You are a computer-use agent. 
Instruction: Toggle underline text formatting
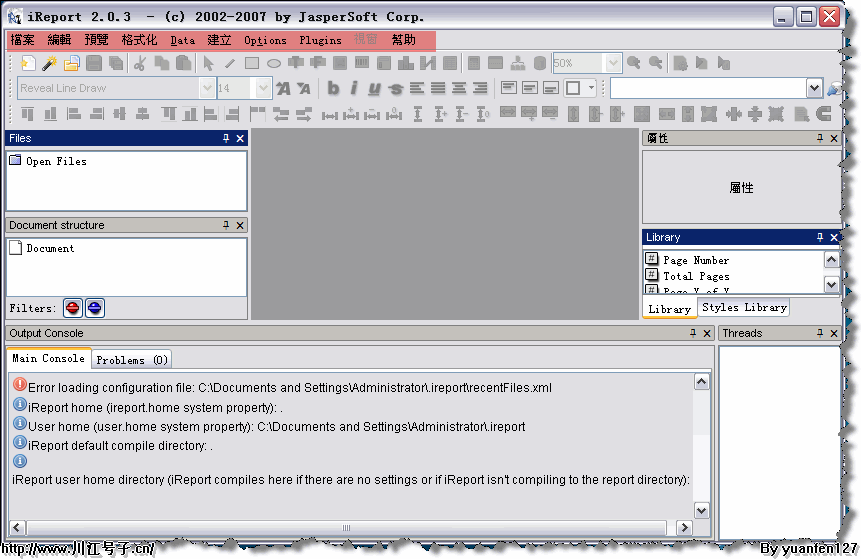(x=374, y=88)
